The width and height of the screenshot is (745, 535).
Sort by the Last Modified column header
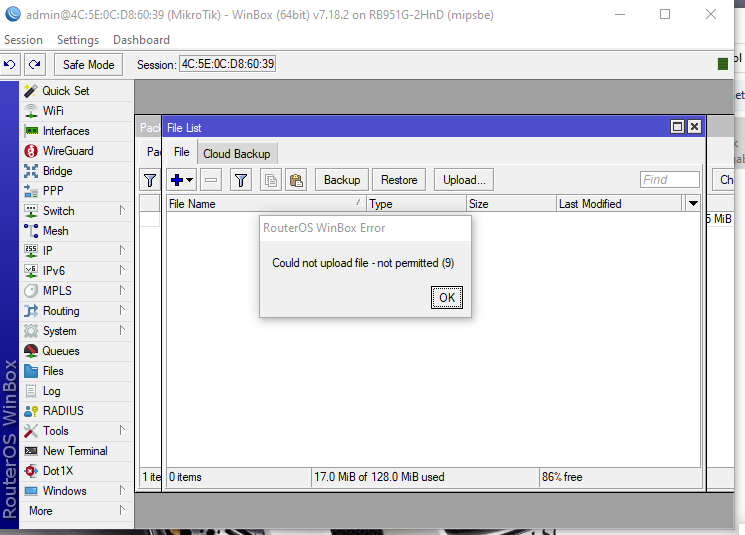click(619, 203)
